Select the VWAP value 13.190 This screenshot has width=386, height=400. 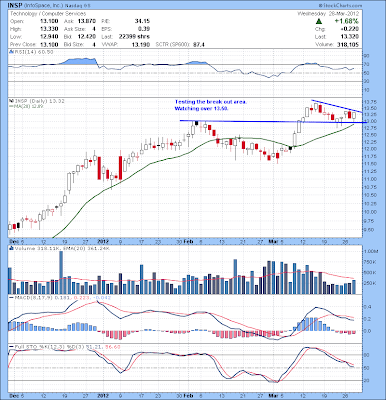click(x=141, y=44)
